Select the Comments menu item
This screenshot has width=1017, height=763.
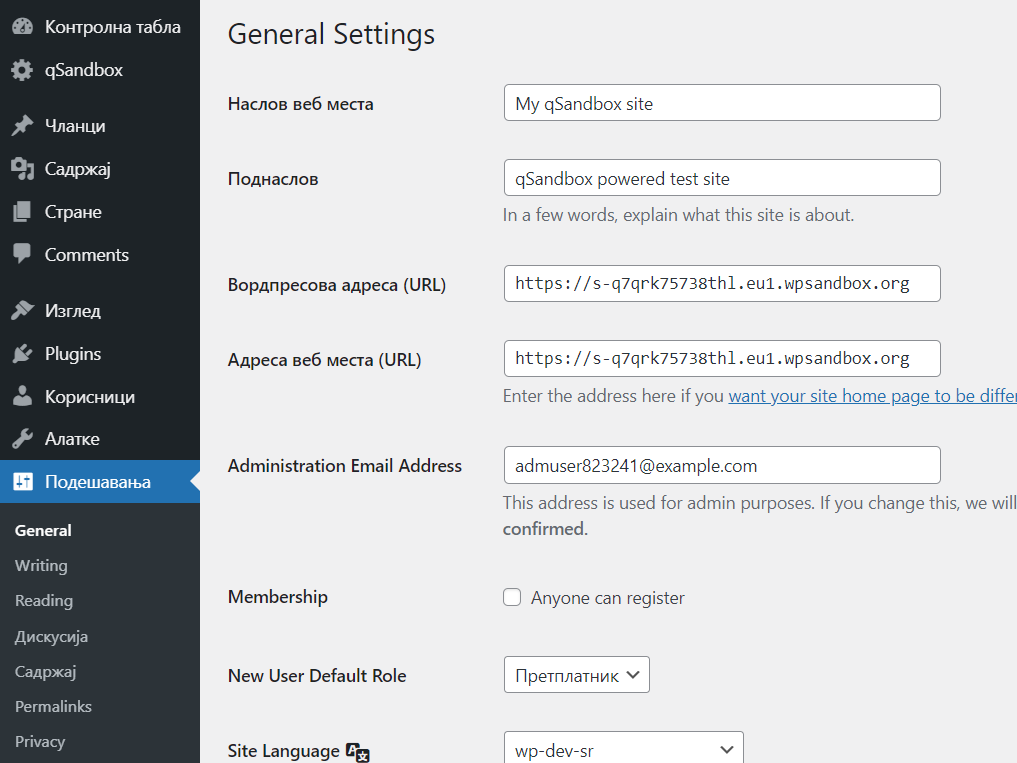coord(100,254)
